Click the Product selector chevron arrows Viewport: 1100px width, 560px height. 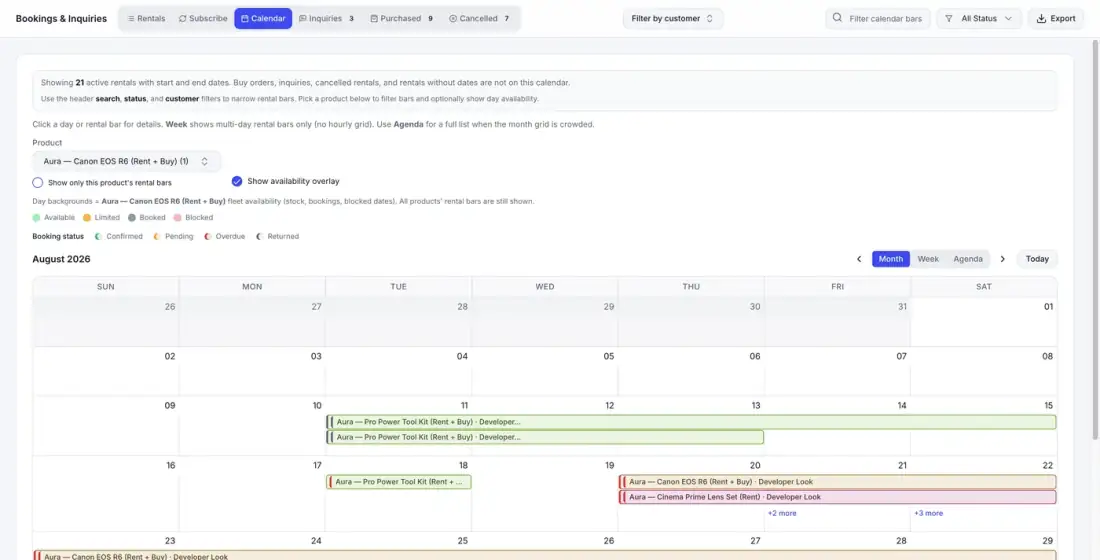coord(204,161)
